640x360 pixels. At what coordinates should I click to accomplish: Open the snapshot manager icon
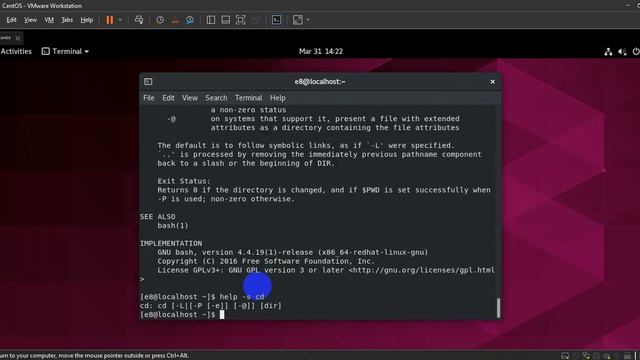click(190, 20)
